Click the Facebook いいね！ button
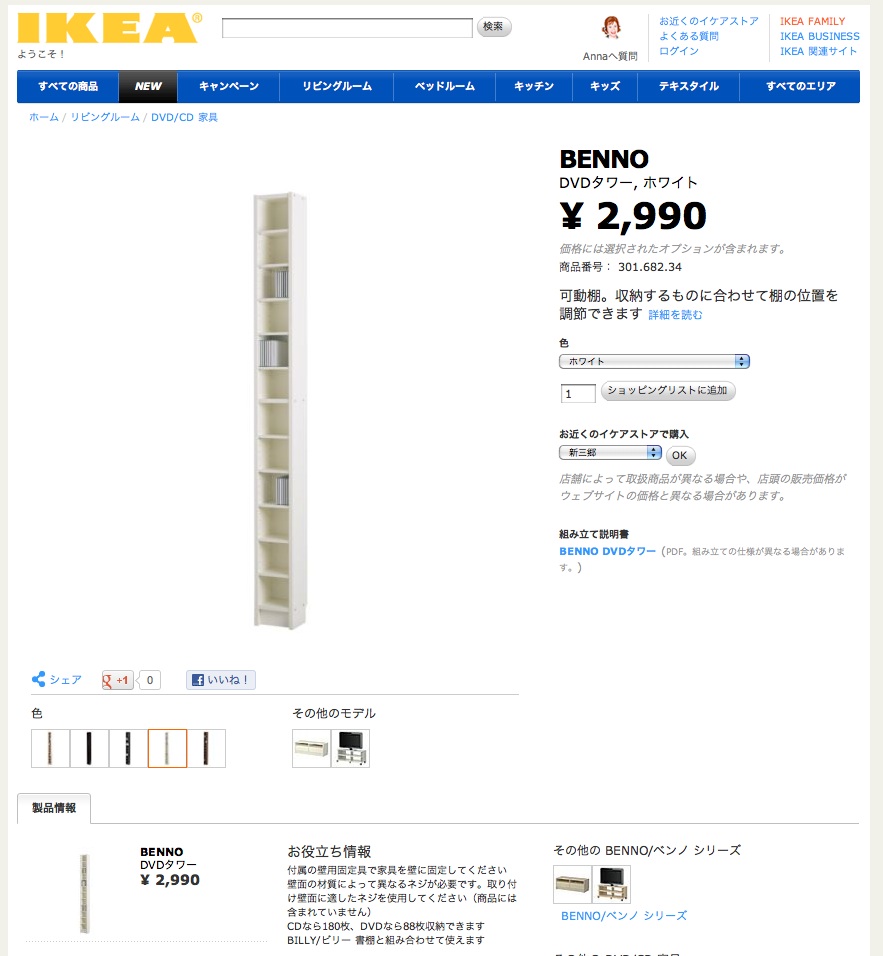883x956 pixels. coord(221,680)
